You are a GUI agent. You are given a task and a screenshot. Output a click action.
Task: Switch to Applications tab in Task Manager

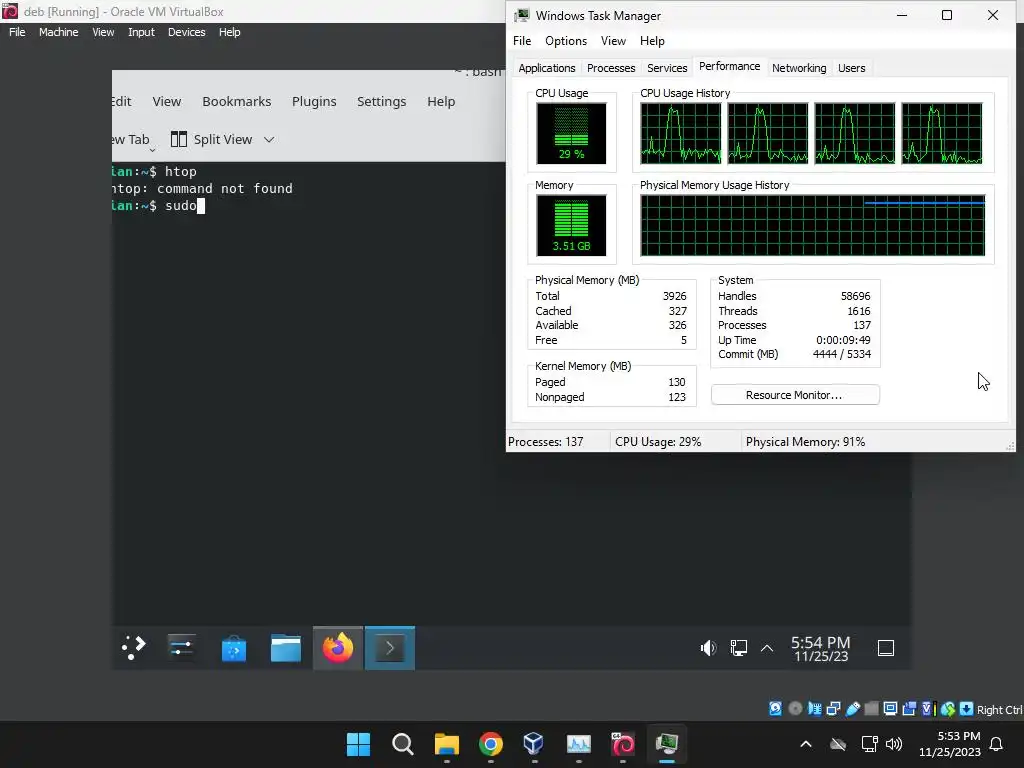[x=547, y=68]
